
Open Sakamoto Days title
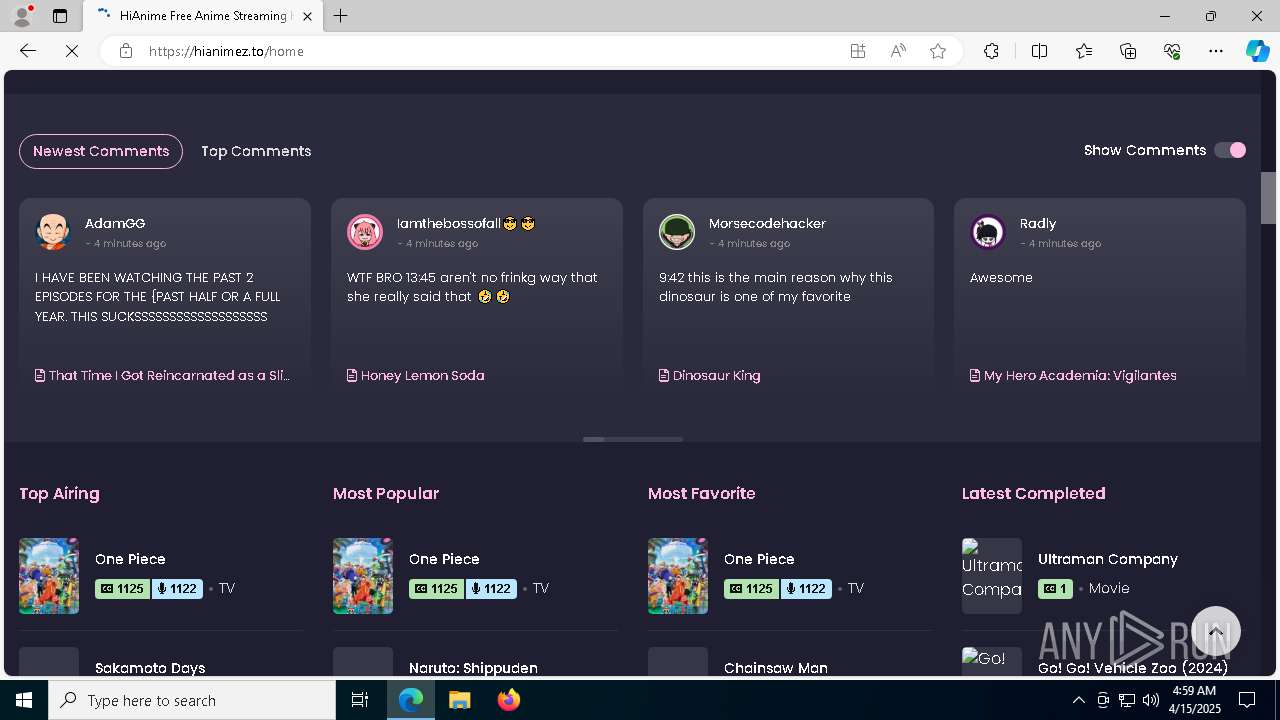click(x=150, y=668)
